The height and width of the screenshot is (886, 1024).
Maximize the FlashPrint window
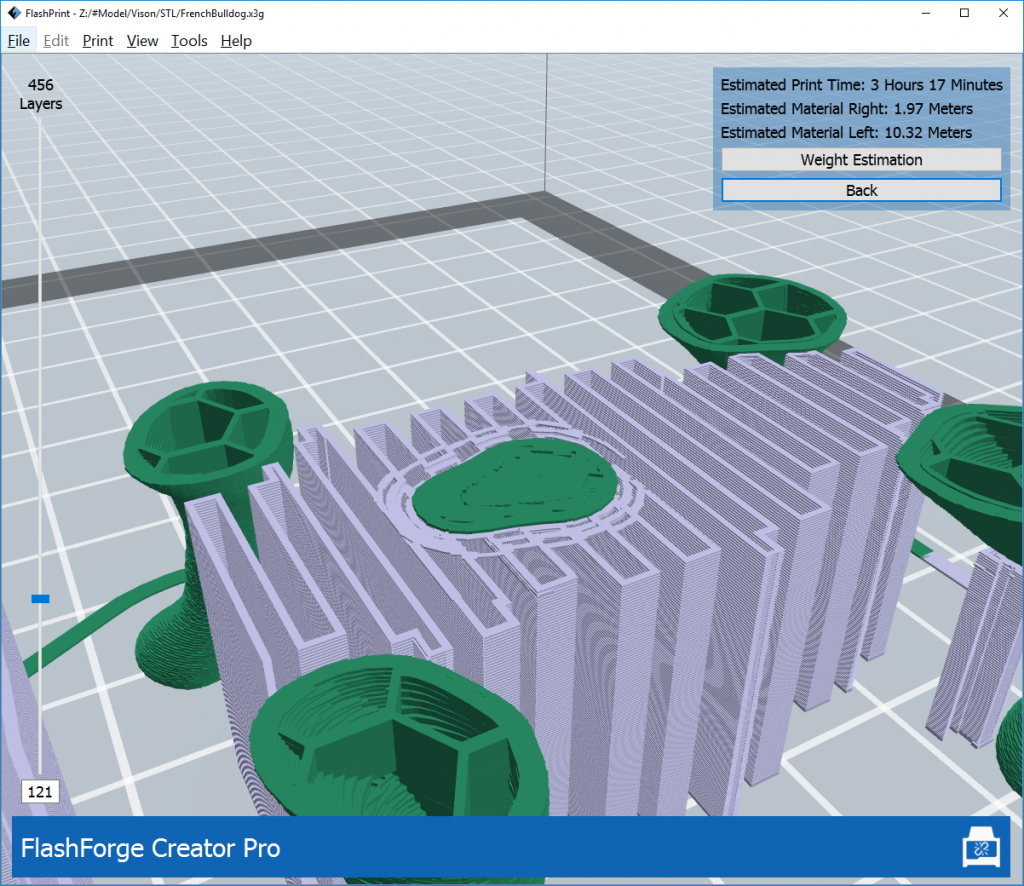coord(964,13)
